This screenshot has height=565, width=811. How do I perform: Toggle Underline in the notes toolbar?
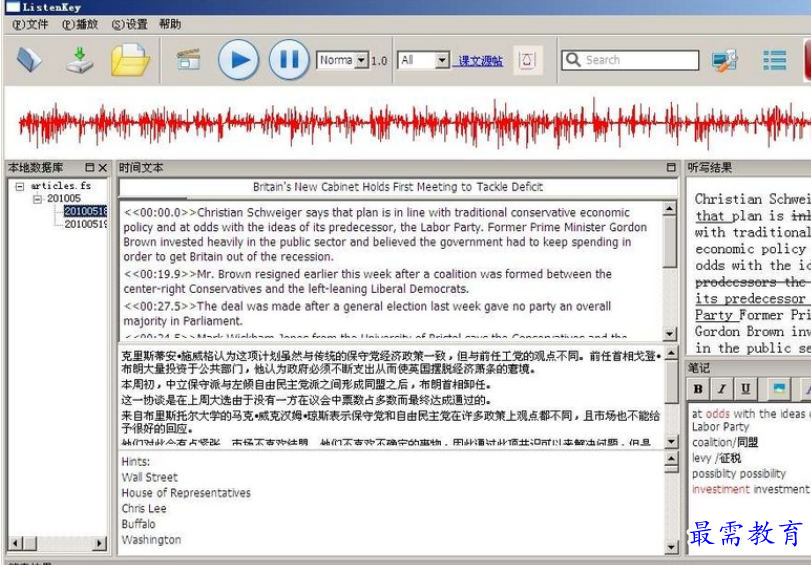[745, 389]
